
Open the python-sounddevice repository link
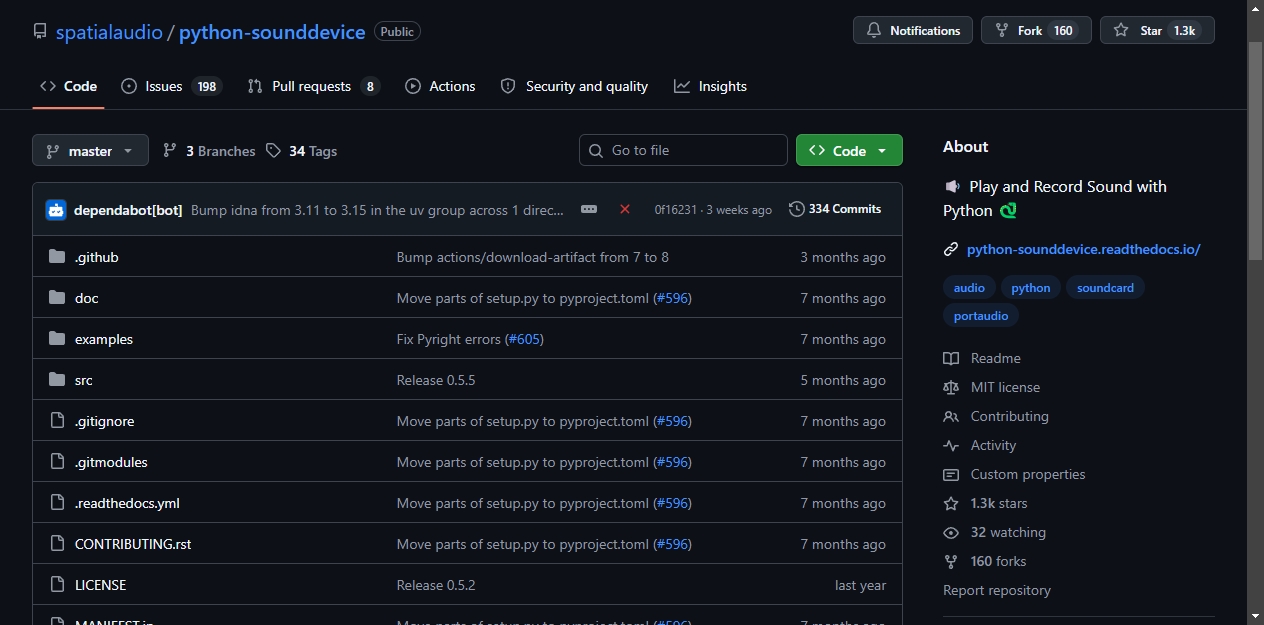click(272, 32)
